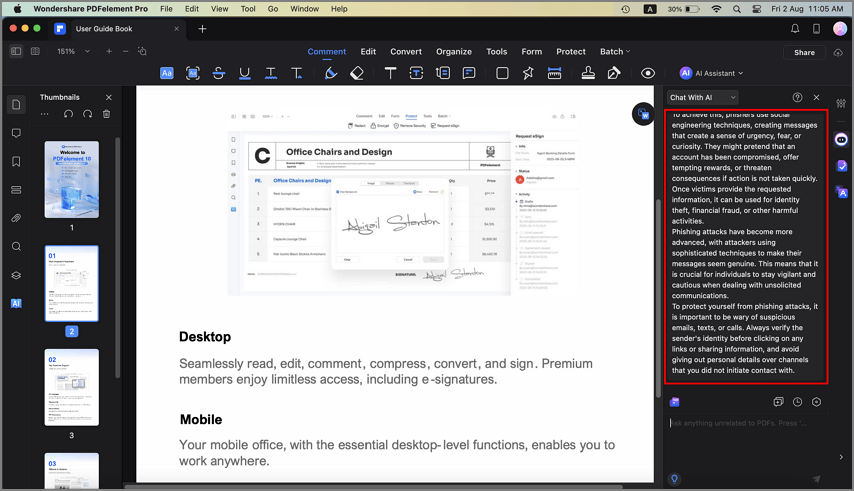Open the Search panel in sidebar
This screenshot has width=854, height=491.
(x=16, y=247)
